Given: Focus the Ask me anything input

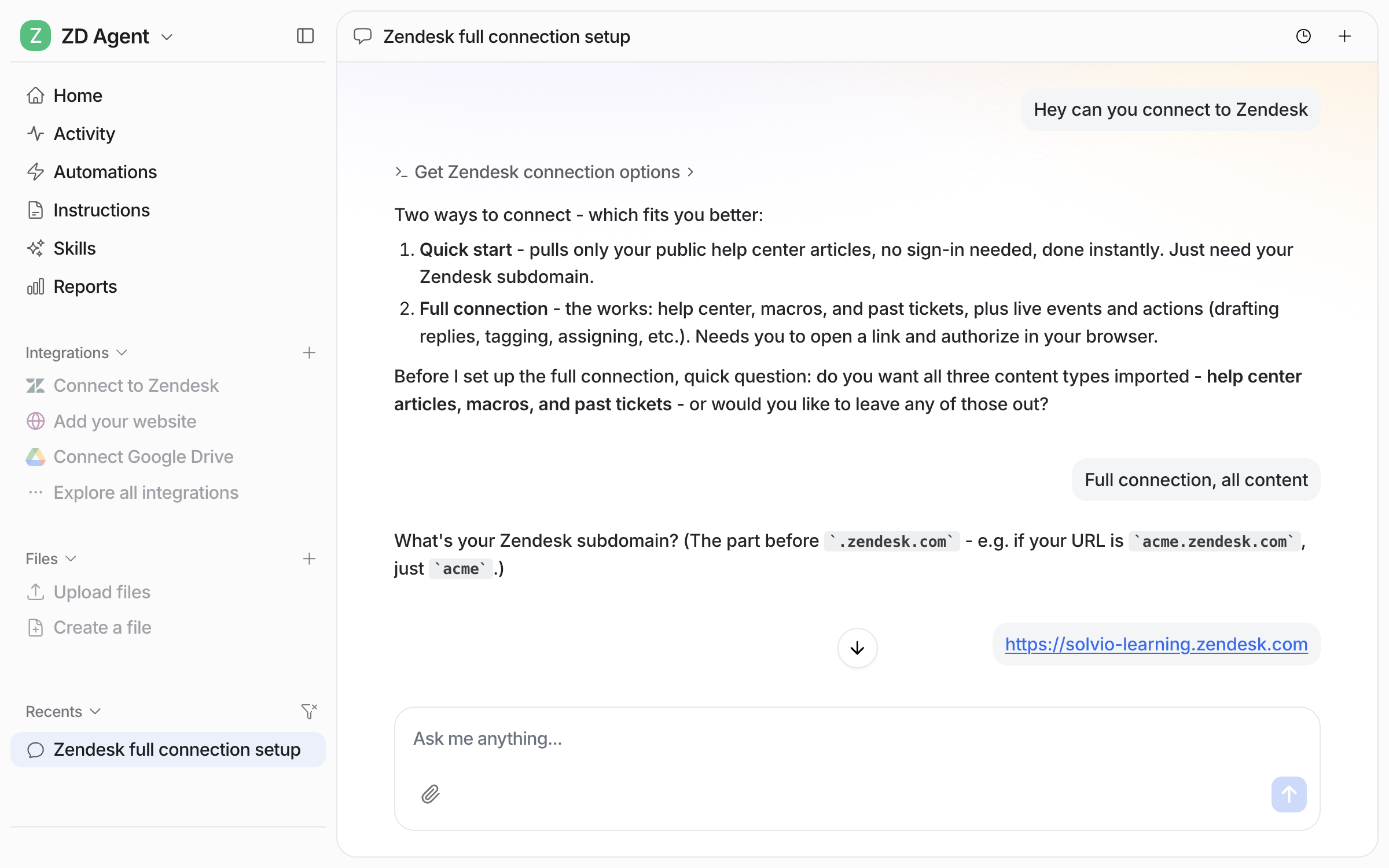Looking at the screenshot, I should [x=857, y=738].
